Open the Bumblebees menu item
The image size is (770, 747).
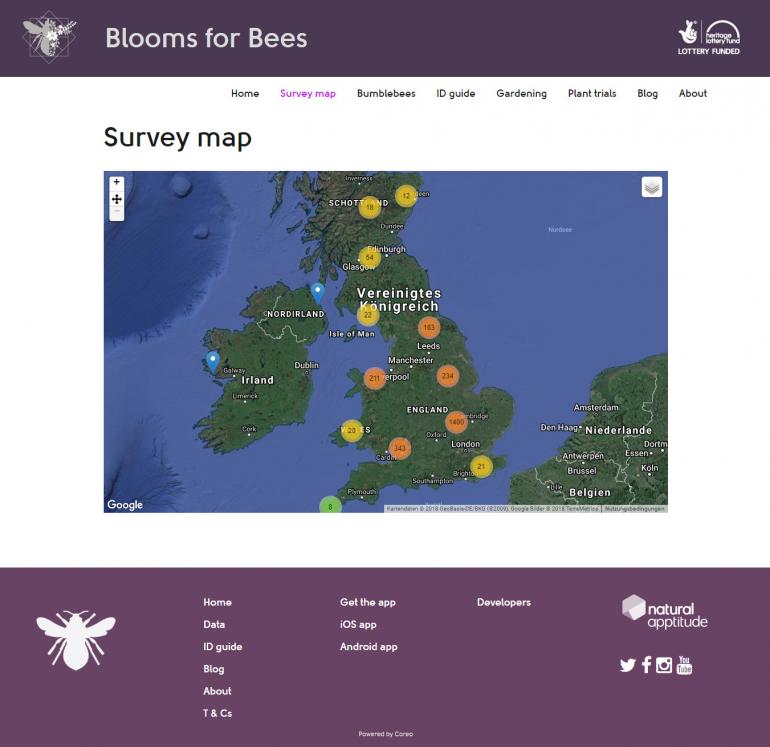(x=386, y=94)
